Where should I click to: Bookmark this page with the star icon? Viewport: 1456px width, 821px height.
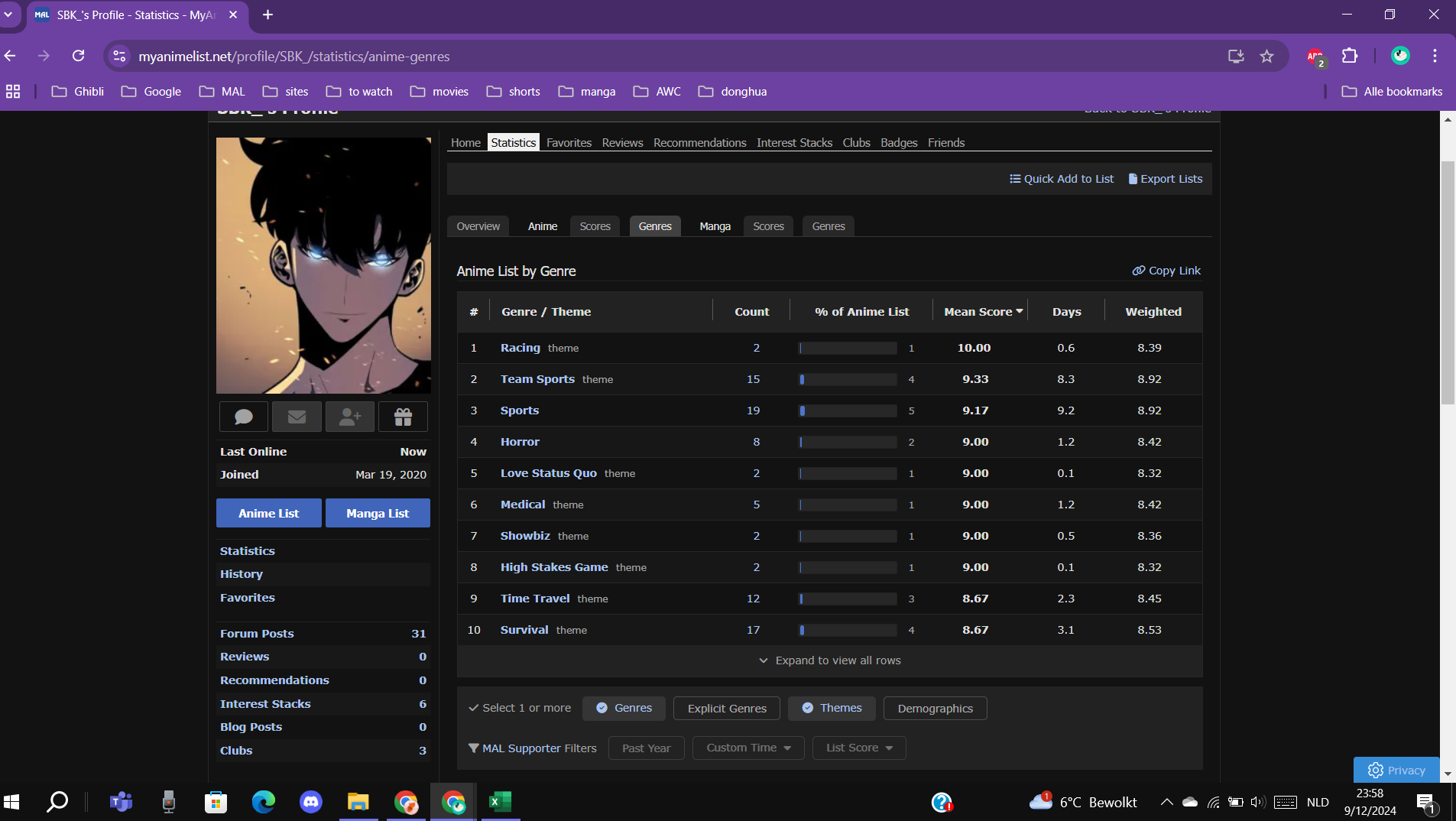1266,56
